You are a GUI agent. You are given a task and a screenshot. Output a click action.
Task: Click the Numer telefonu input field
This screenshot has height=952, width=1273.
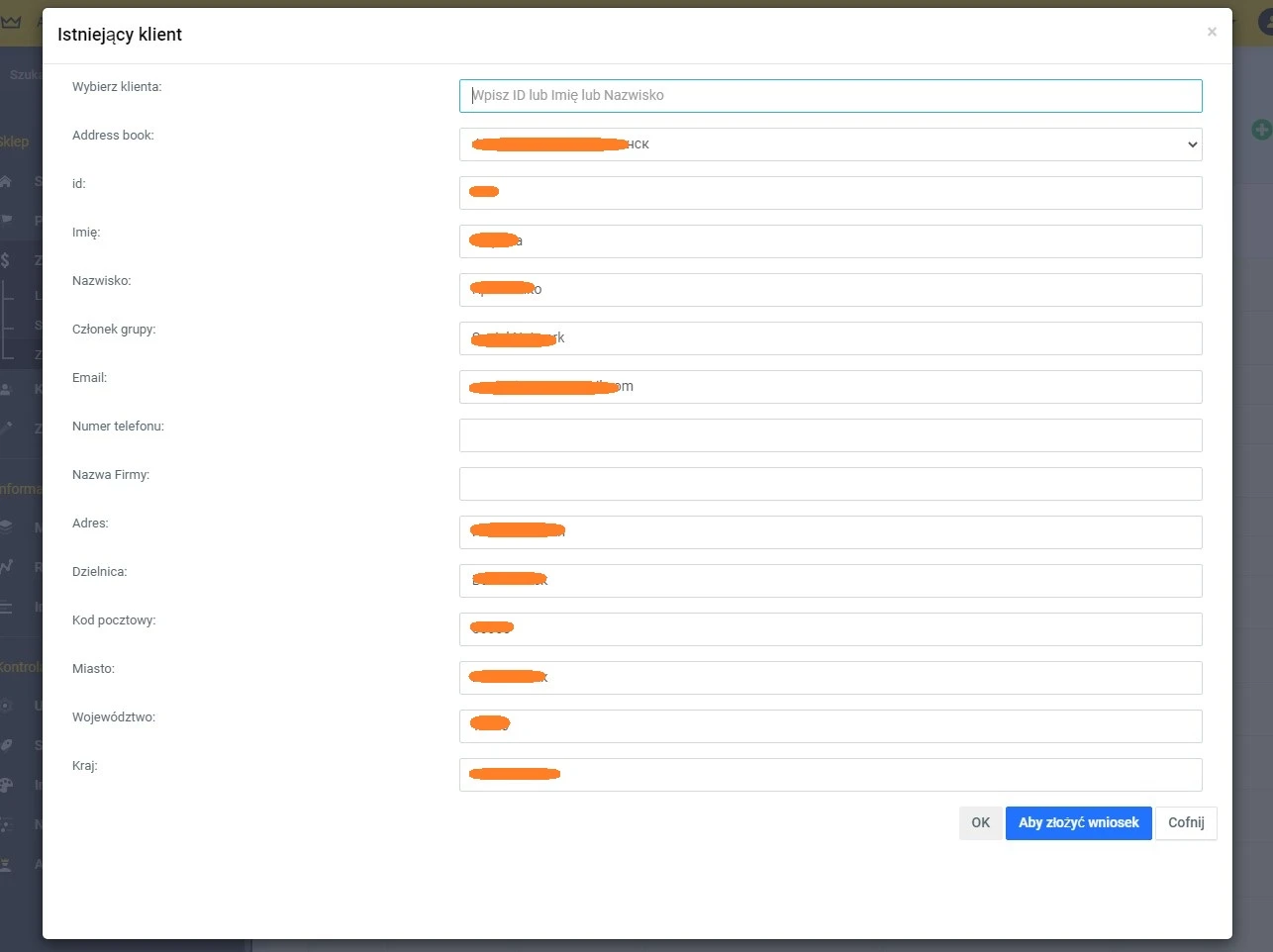830,435
